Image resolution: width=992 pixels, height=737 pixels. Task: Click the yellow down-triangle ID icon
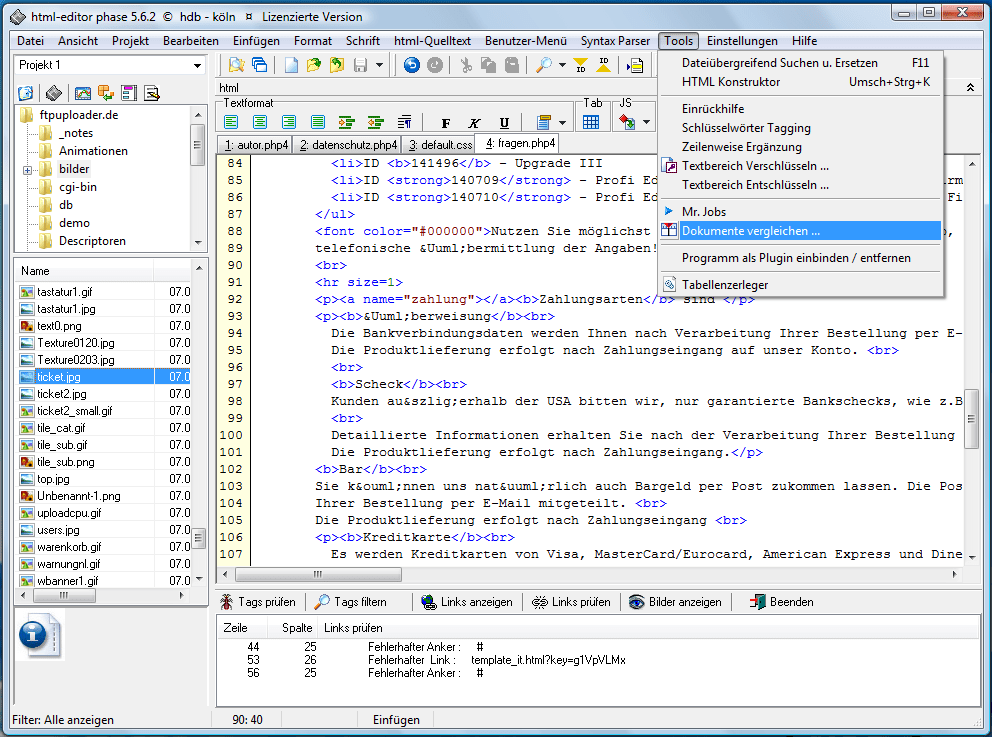(x=580, y=65)
